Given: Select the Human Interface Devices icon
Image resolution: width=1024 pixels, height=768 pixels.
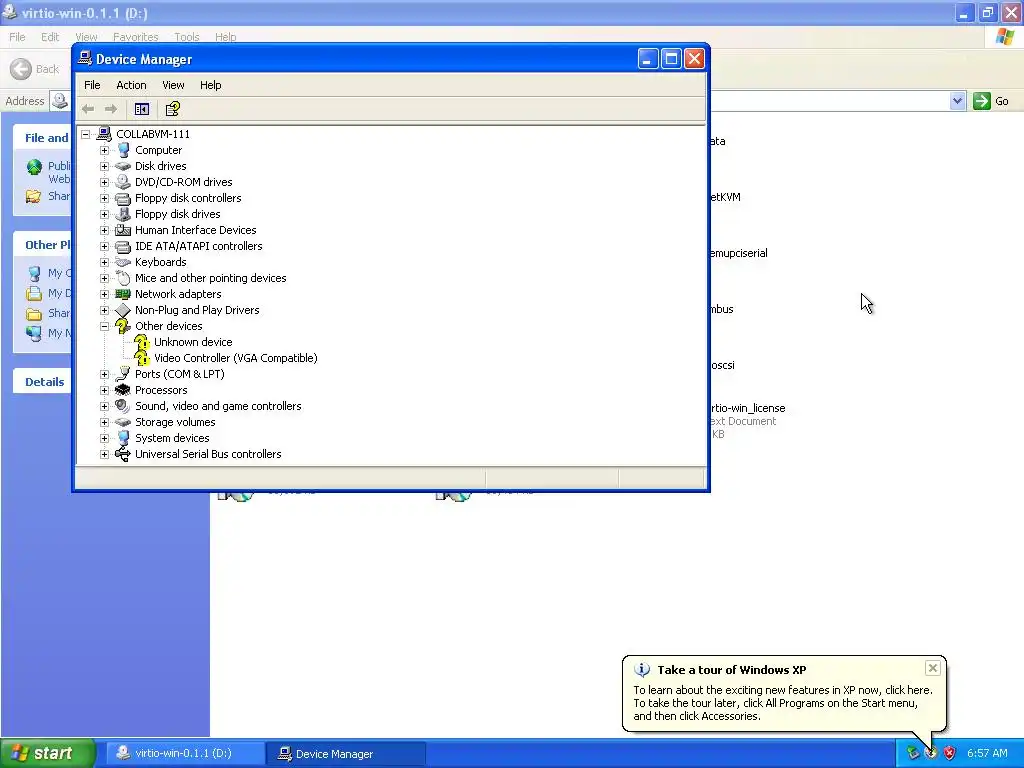Looking at the screenshot, I should 123,230.
